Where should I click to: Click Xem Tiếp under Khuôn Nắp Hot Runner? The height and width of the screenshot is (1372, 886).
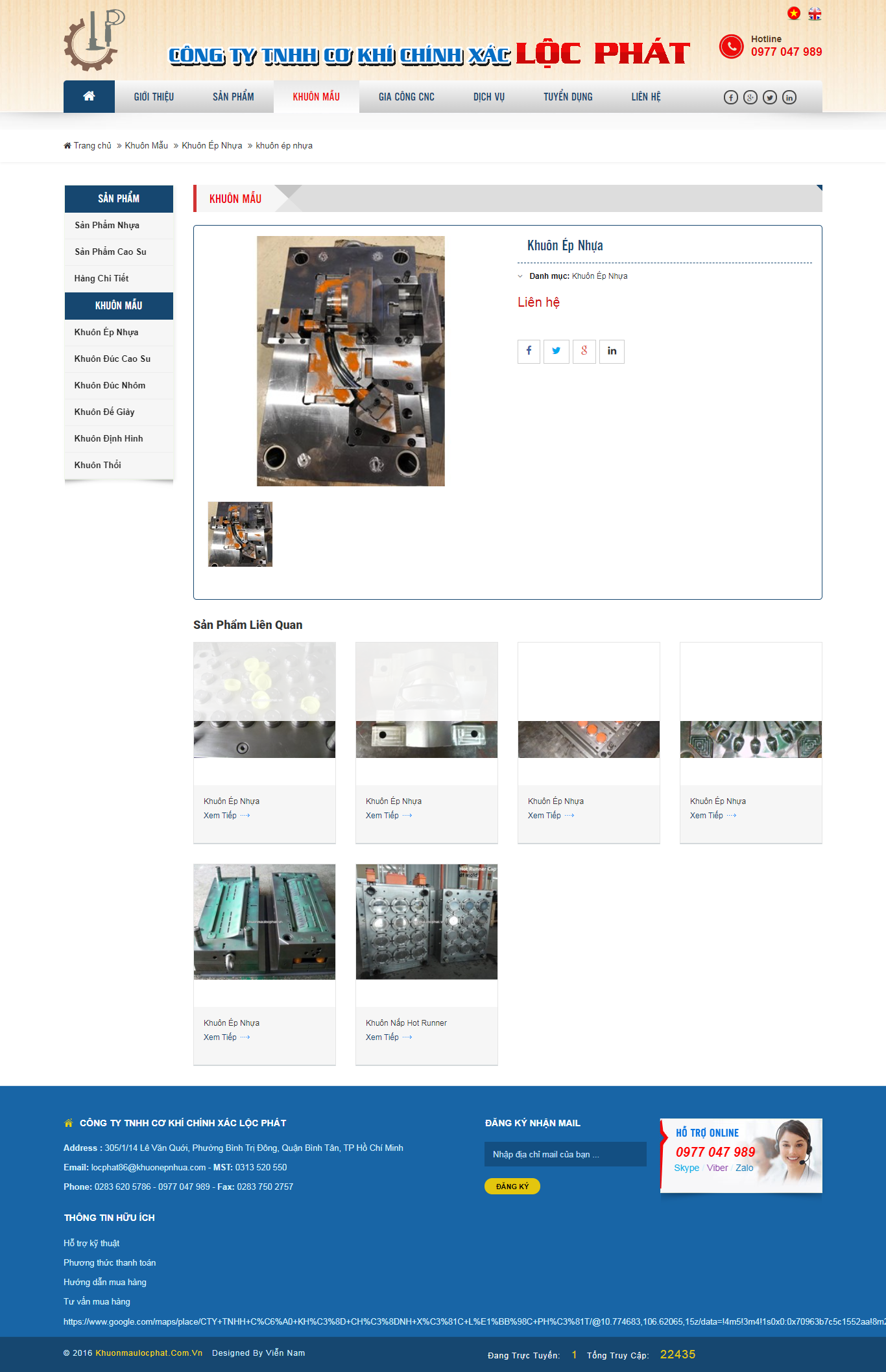point(389,1037)
